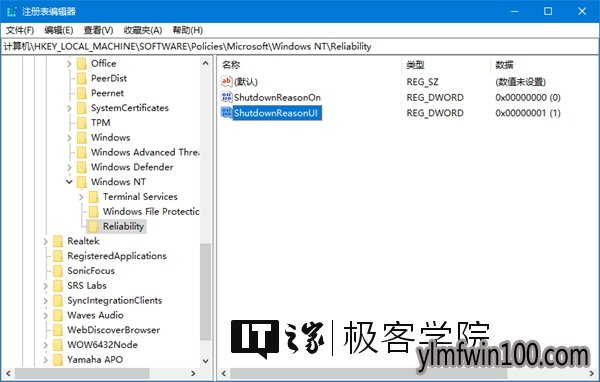Collapse the Windows NT tree node
600x382 pixels.
point(69,182)
